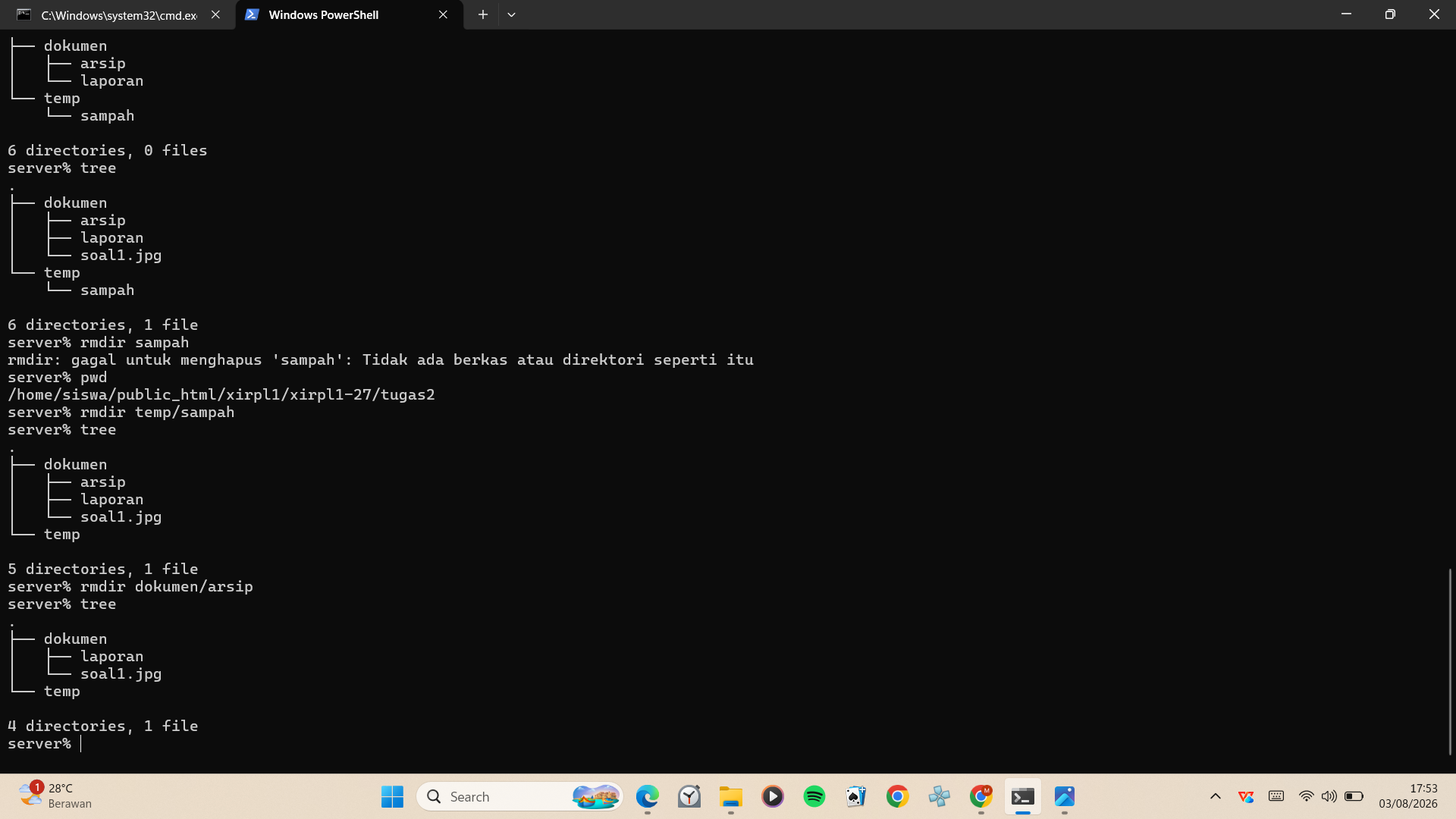Open the Windows Start menu
Image resolution: width=1456 pixels, height=819 pixels.
392,797
